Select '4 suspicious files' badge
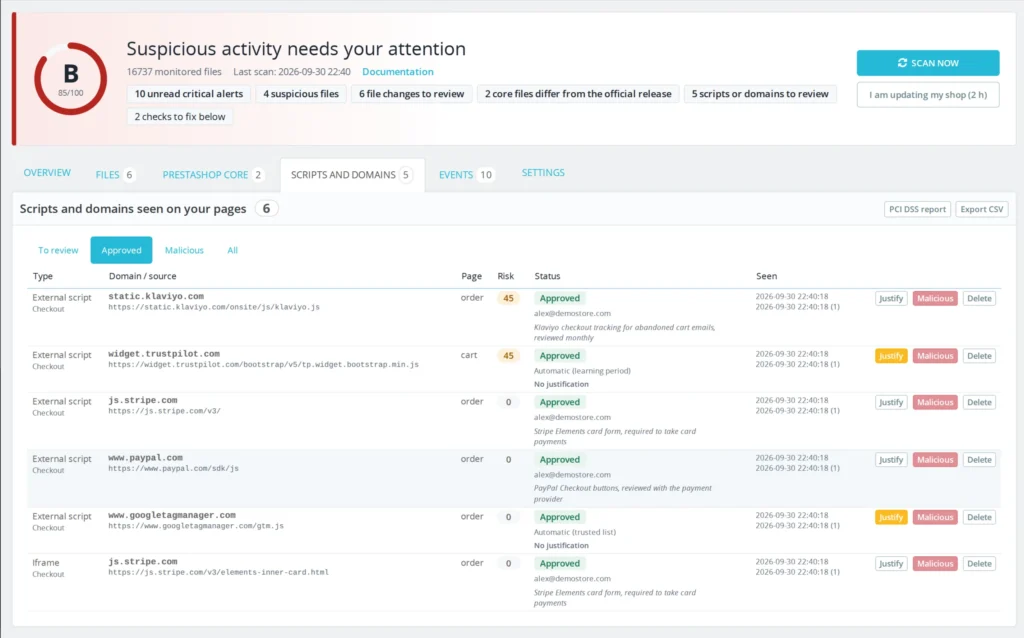Viewport: 1024px width, 638px height. click(x=301, y=94)
